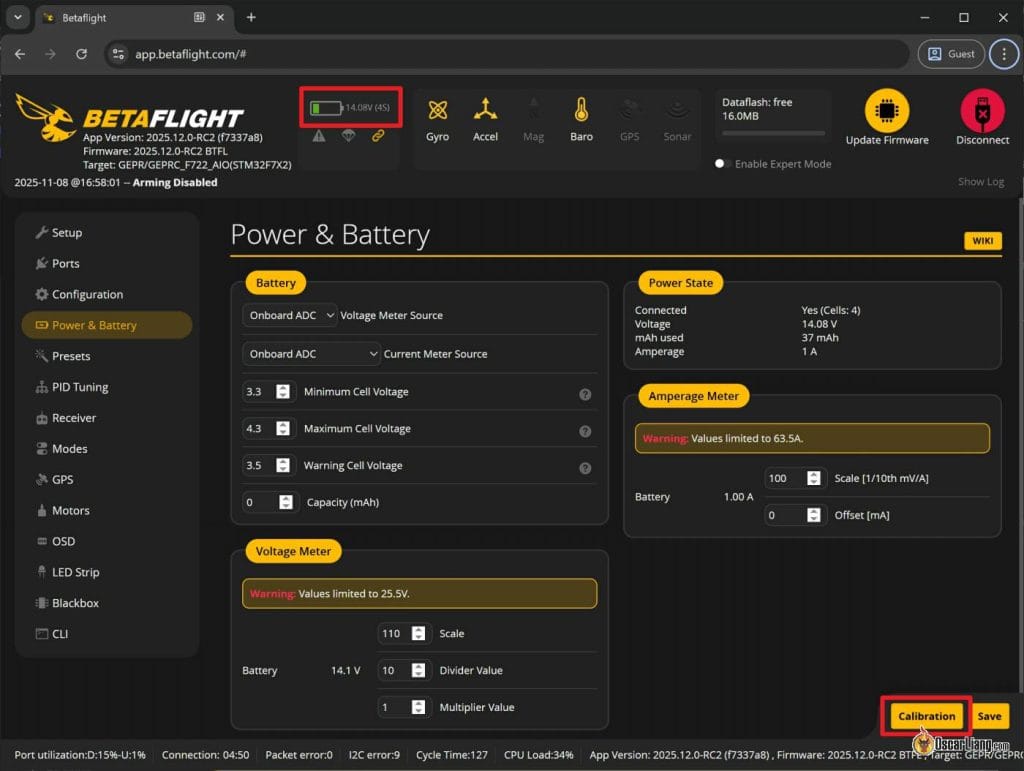This screenshot has height=771, width=1024.
Task: Adjust Multiplier Value stepper arrows
Action: pyautogui.click(x=419, y=707)
